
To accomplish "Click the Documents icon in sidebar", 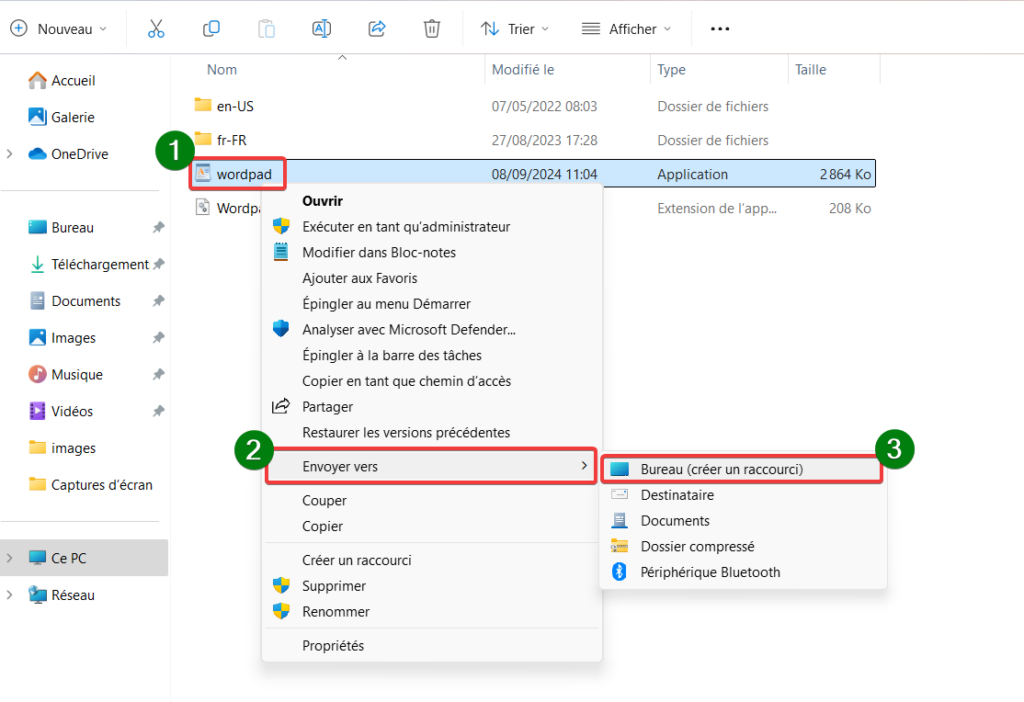I will coord(37,301).
